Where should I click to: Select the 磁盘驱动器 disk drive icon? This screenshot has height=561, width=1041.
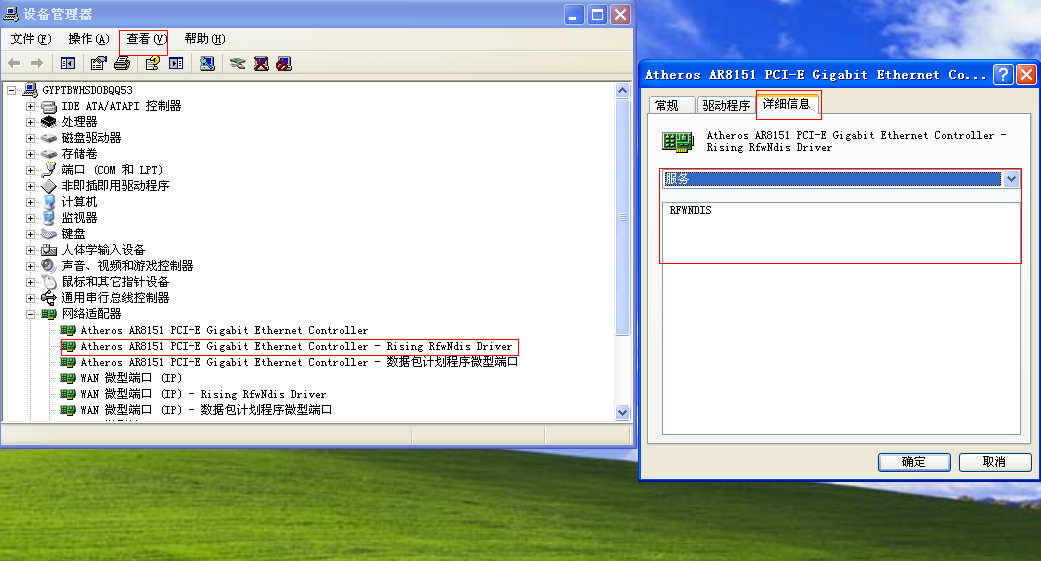pos(48,138)
